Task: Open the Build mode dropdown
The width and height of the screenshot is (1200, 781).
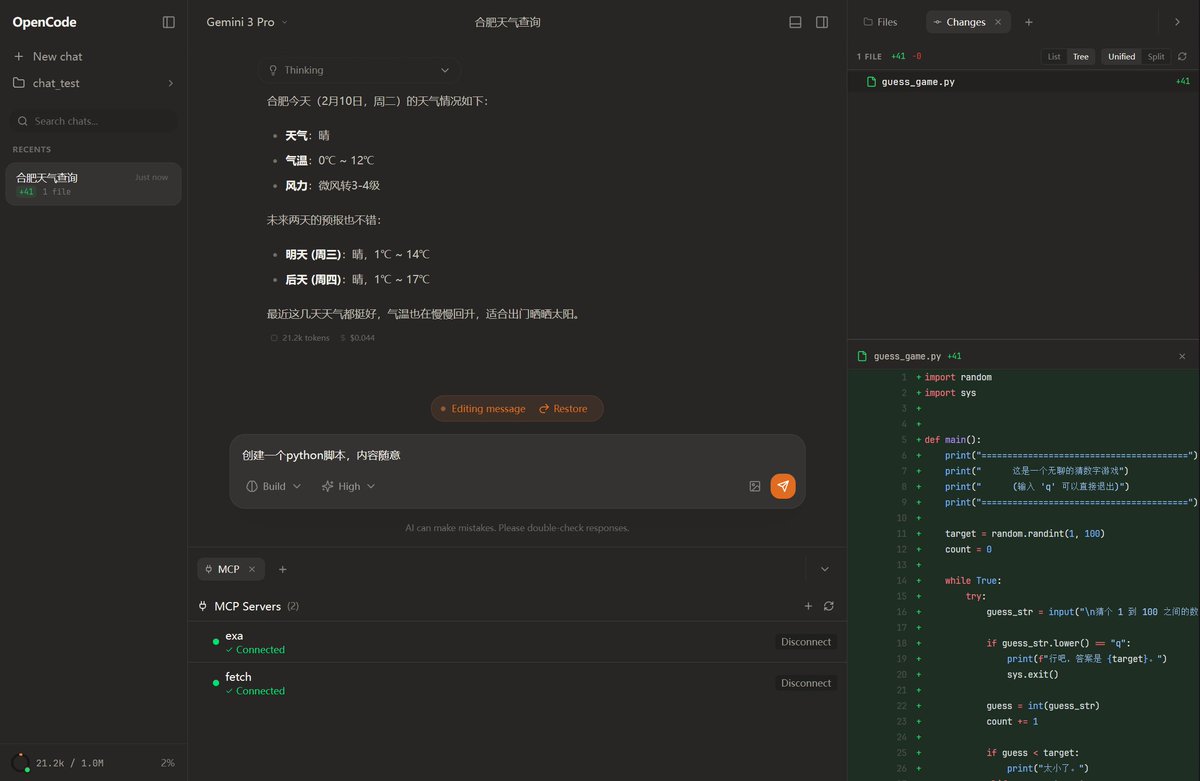Action: point(273,486)
